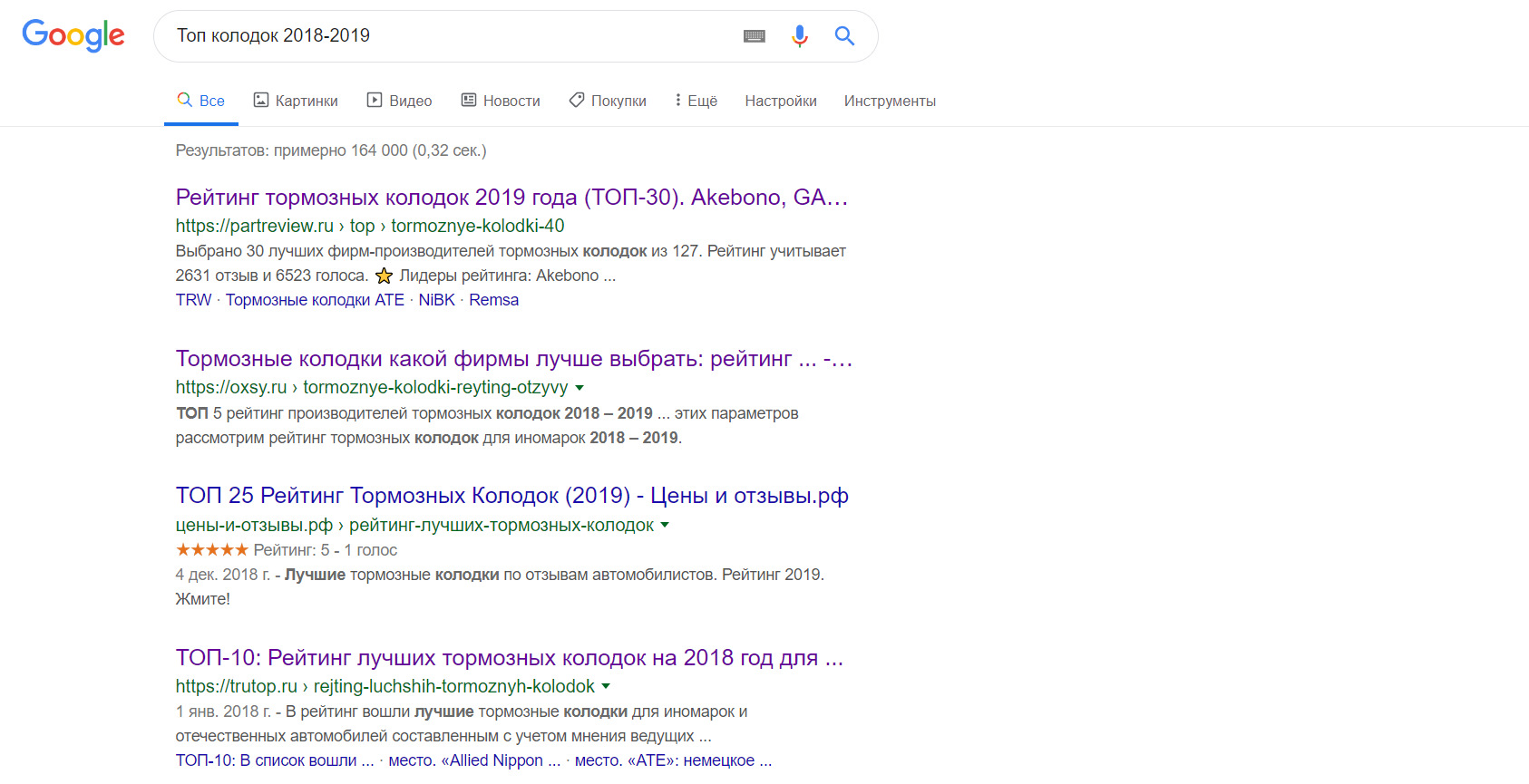Click inside the search query field
Screen dimensions: 1529x784
[x=453, y=36]
